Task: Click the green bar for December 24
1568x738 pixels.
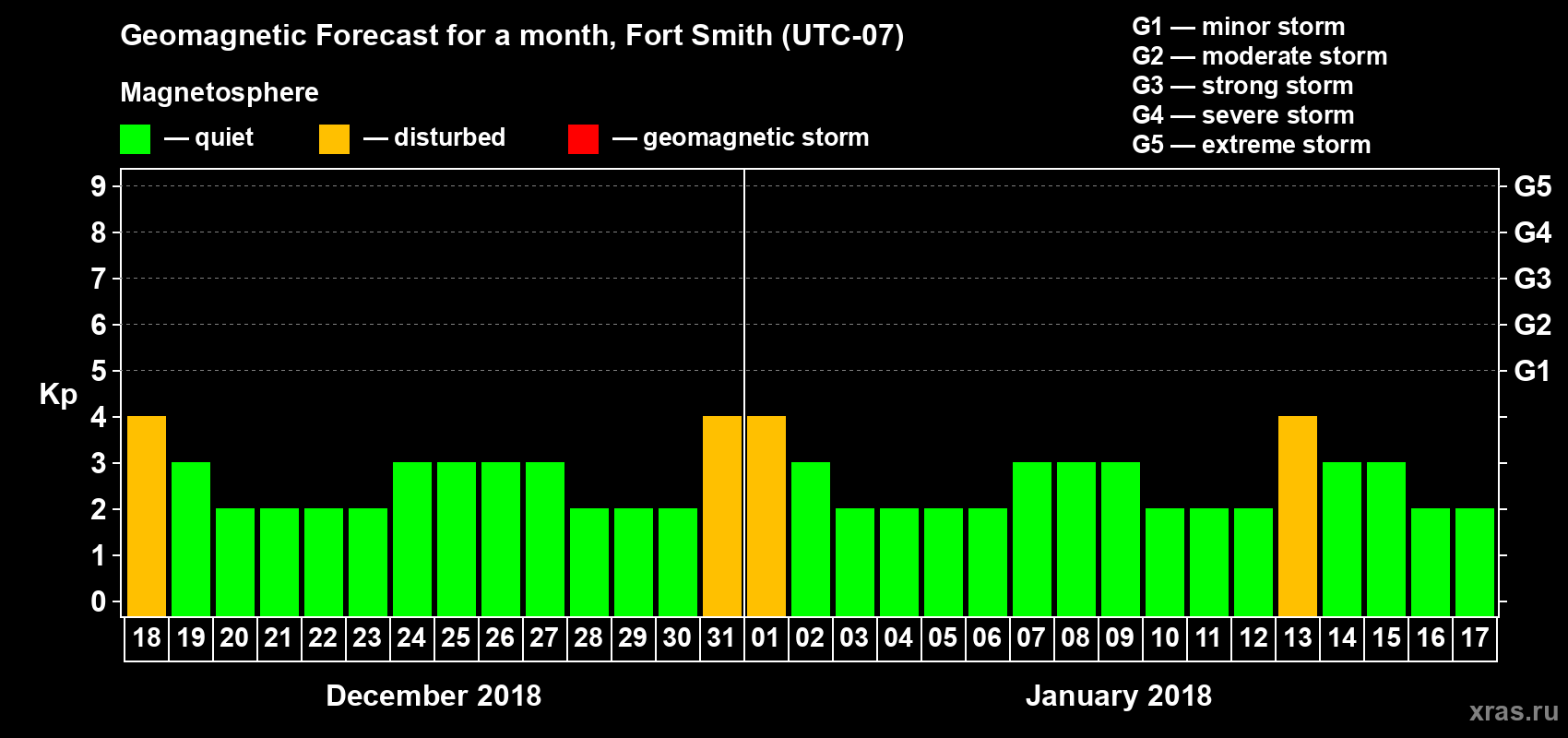Action: [x=412, y=540]
